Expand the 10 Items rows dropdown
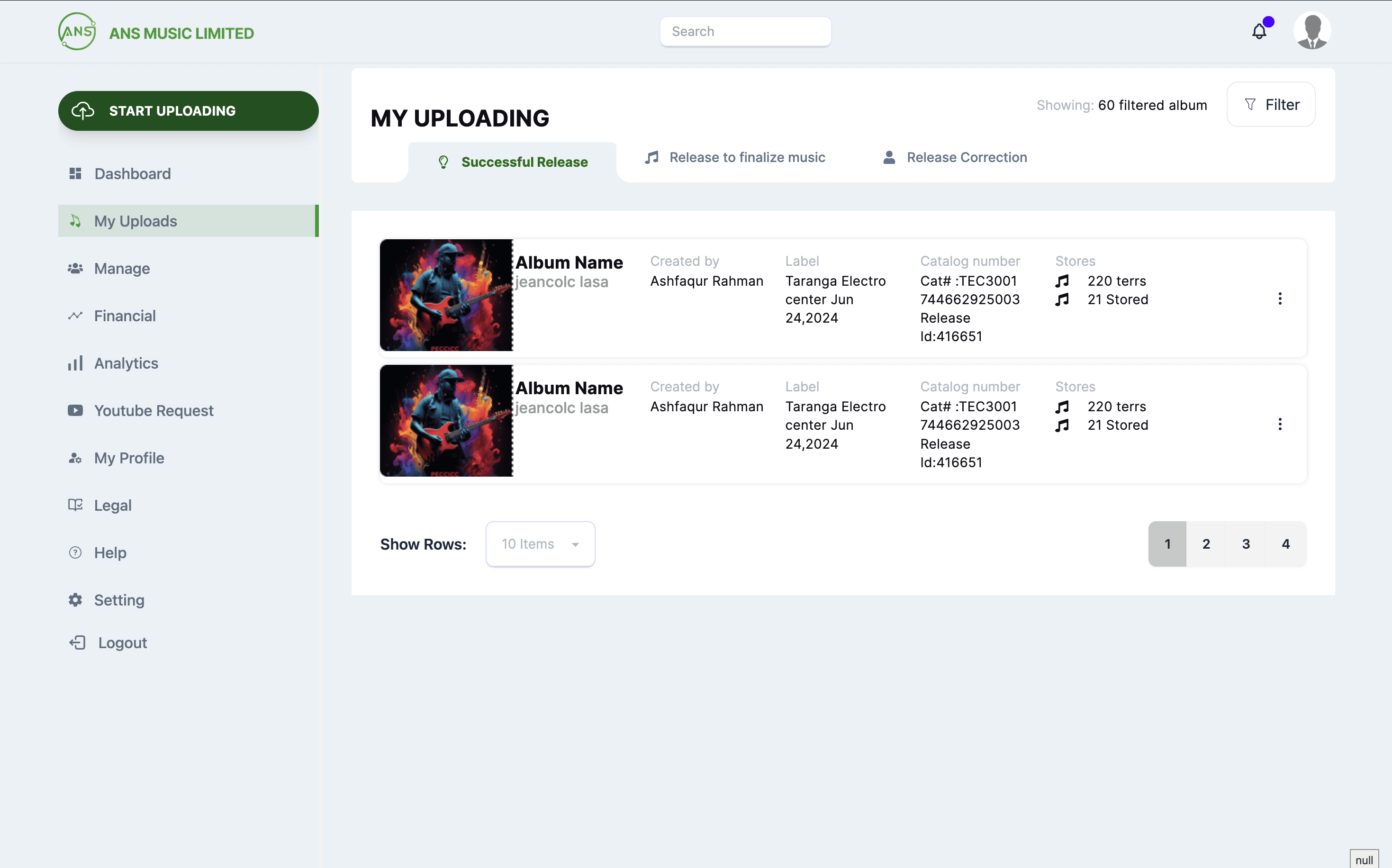 click(540, 543)
